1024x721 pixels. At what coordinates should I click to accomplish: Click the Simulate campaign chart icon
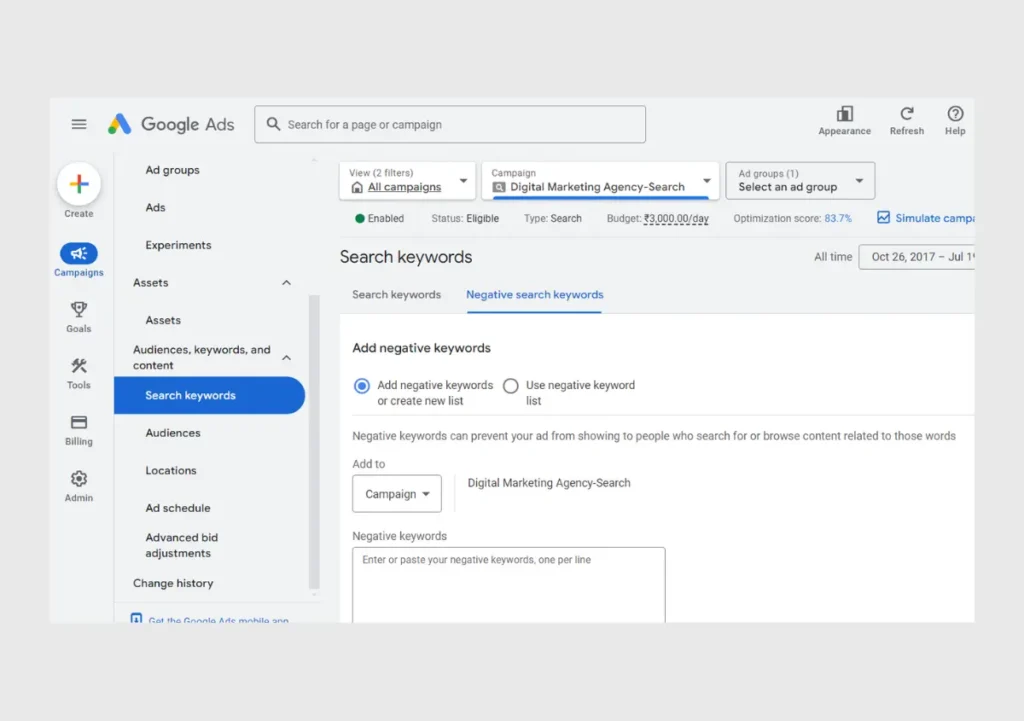click(x=883, y=217)
